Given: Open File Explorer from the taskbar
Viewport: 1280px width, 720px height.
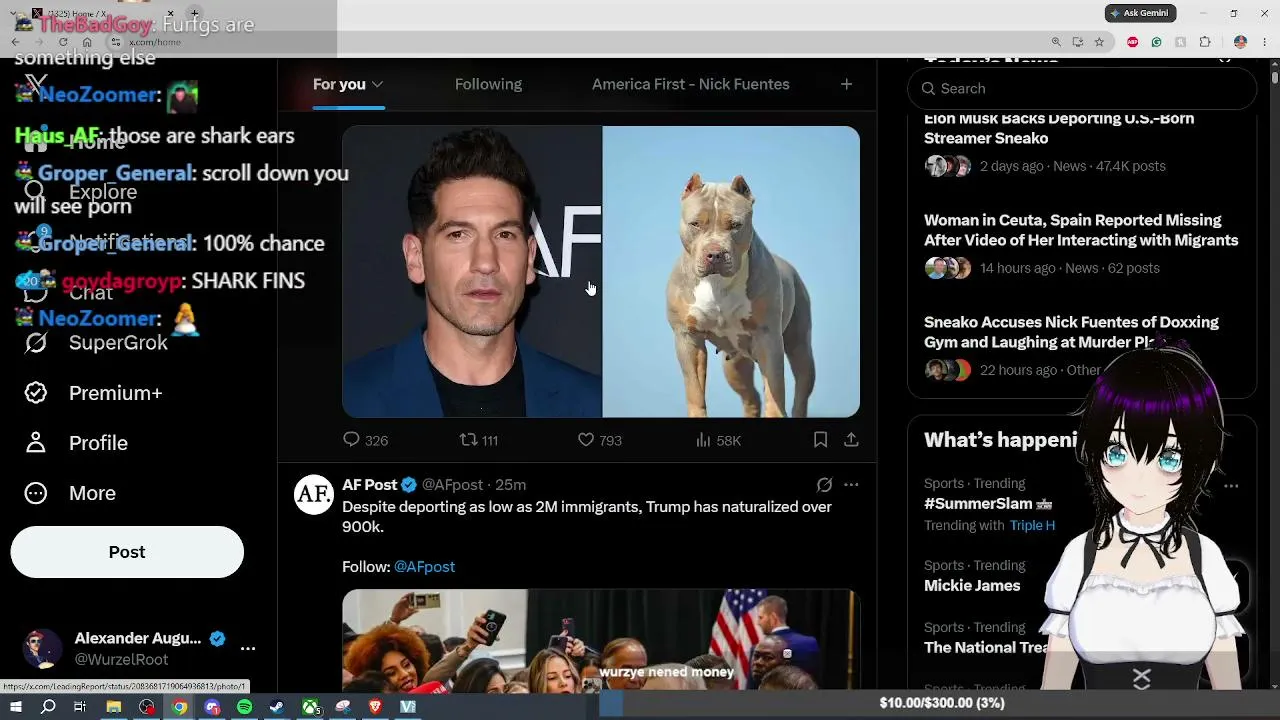Looking at the screenshot, I should point(114,707).
